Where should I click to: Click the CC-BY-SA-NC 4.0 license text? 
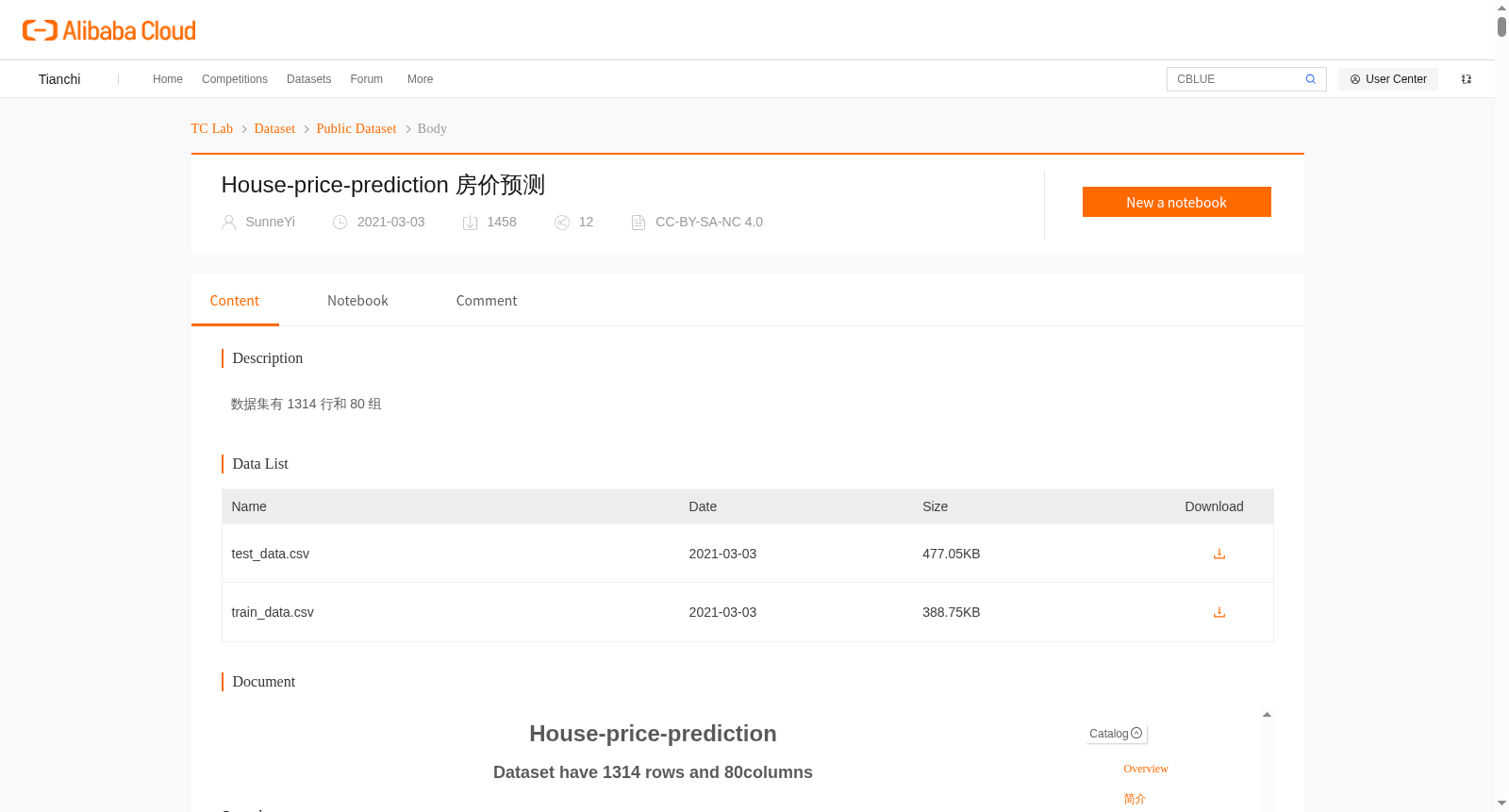click(709, 222)
